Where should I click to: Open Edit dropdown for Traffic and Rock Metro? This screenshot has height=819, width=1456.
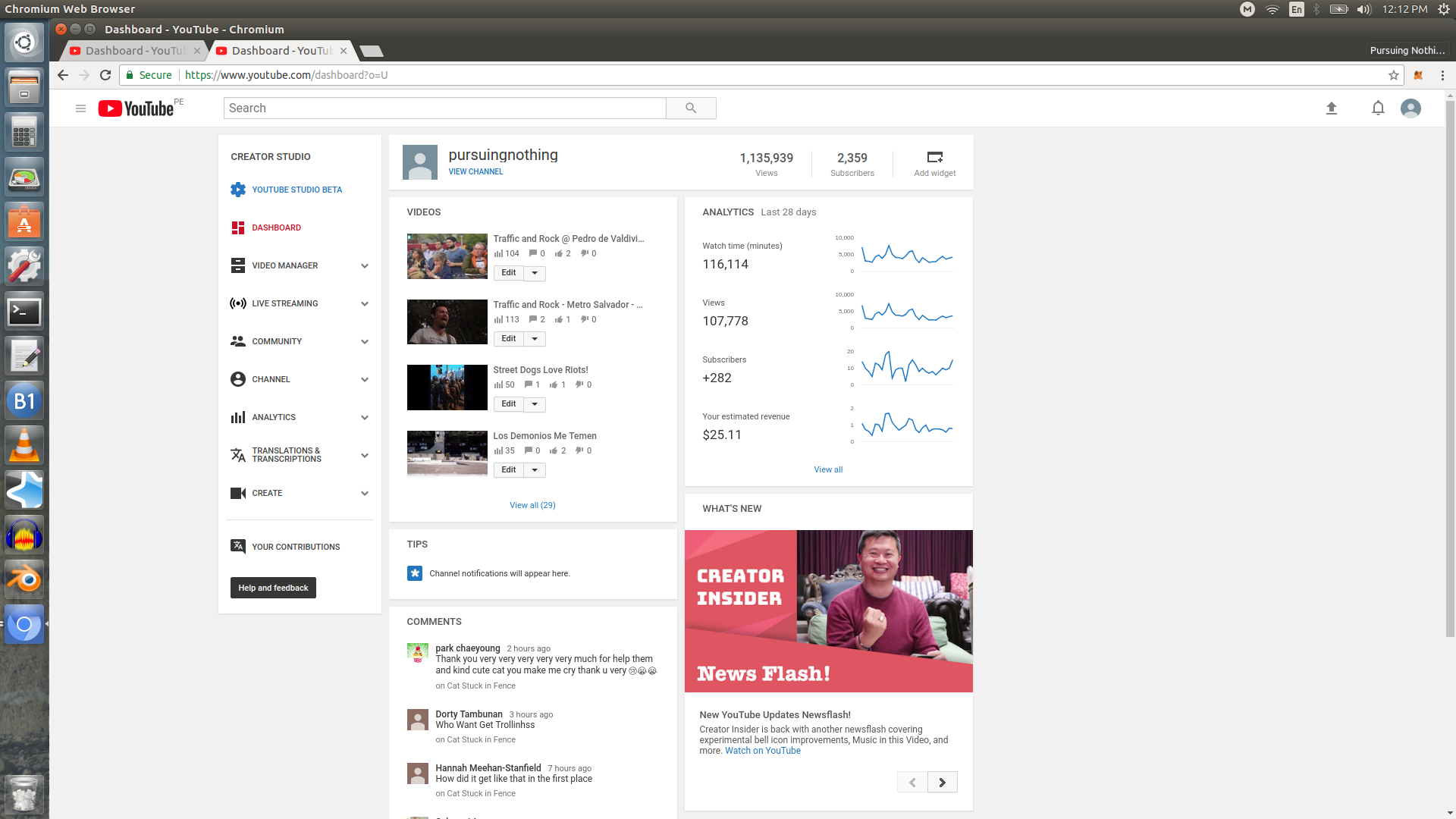[x=535, y=339]
